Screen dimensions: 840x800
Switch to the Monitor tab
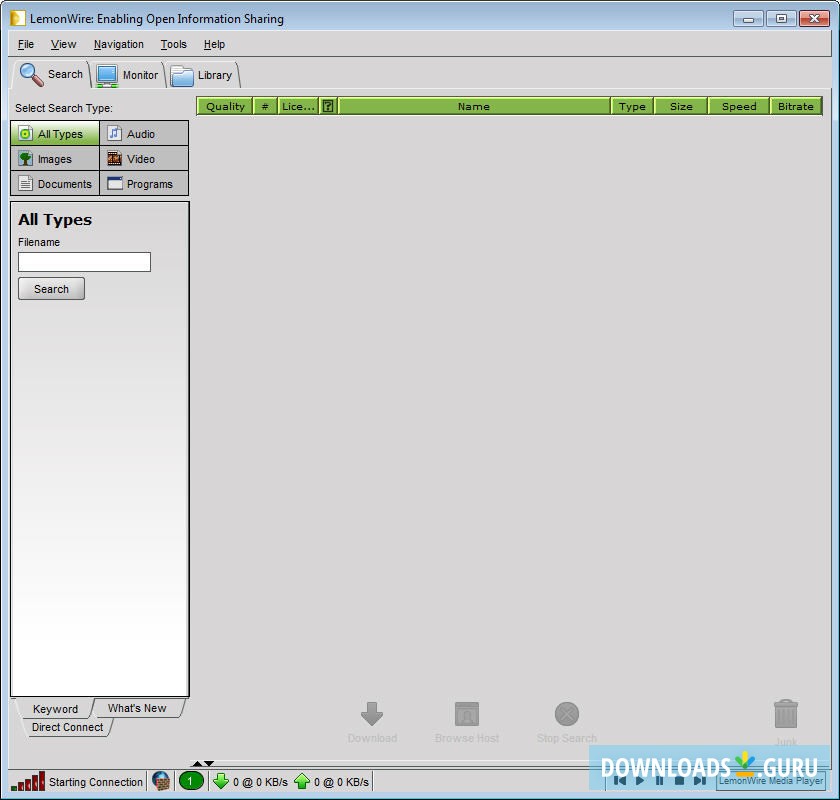[127, 74]
